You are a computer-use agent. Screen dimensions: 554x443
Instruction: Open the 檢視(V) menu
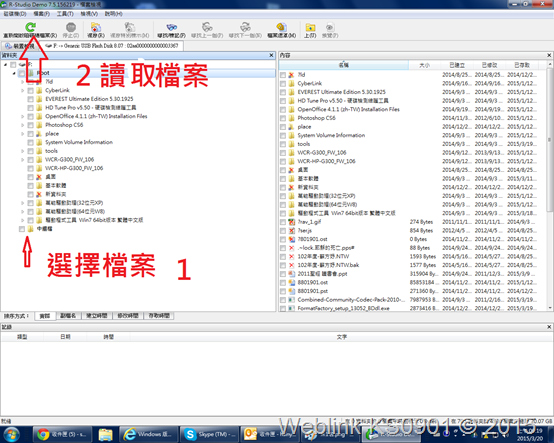tap(89, 14)
